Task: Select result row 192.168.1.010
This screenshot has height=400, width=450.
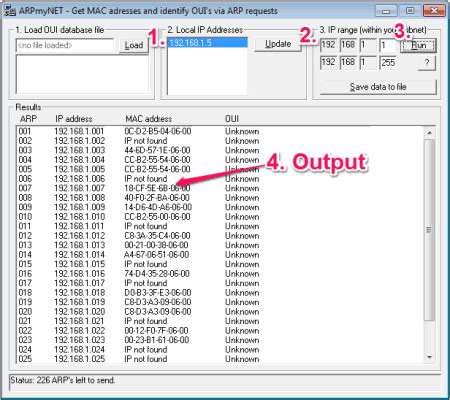Action: (x=220, y=217)
